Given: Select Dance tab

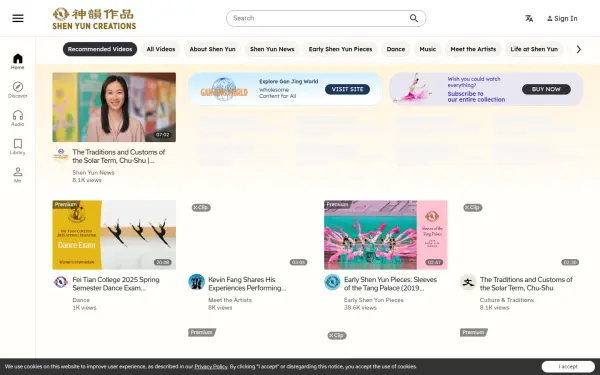Looking at the screenshot, I should click(x=396, y=49).
